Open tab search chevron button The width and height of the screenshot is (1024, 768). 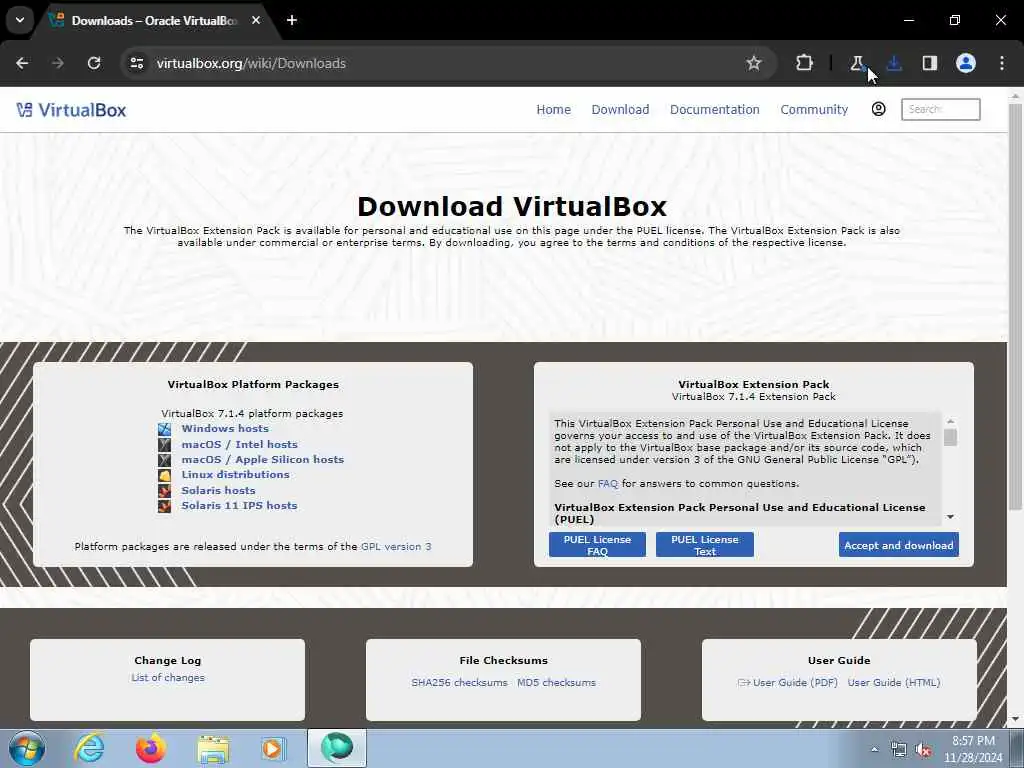(x=20, y=20)
